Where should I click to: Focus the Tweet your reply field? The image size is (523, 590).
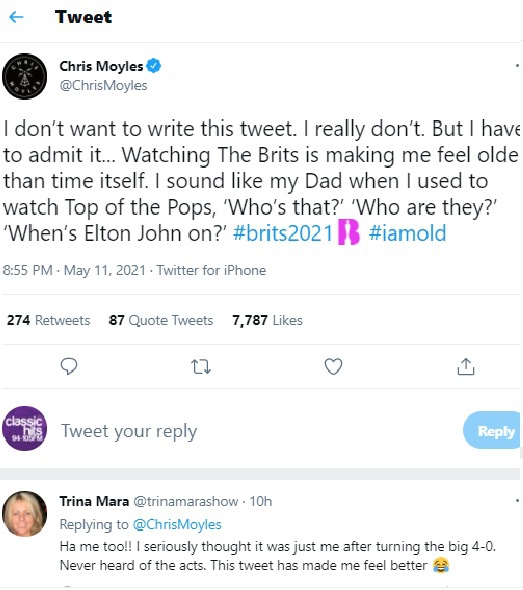pos(260,431)
